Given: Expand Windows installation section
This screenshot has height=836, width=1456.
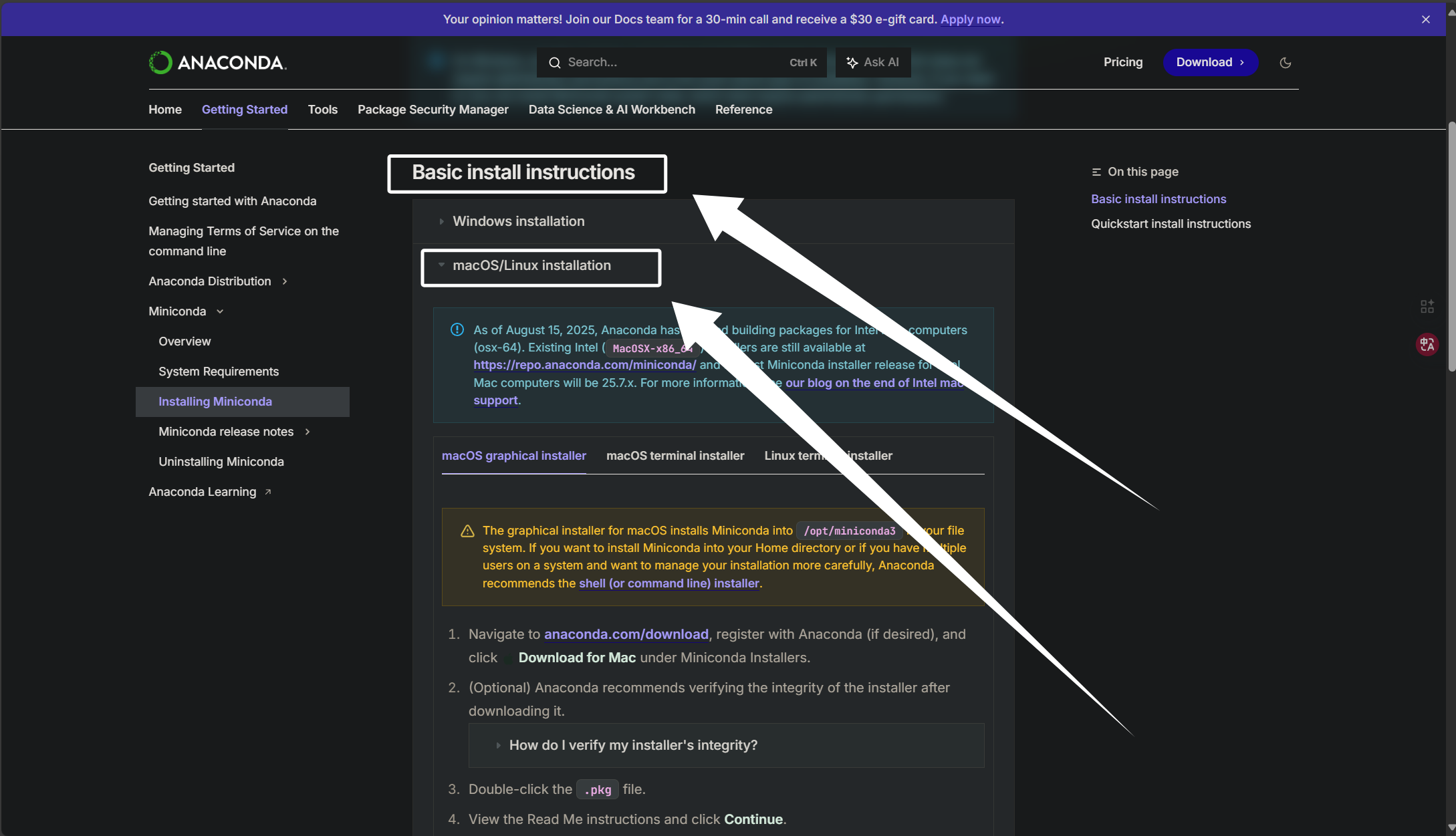Looking at the screenshot, I should 713,221.
